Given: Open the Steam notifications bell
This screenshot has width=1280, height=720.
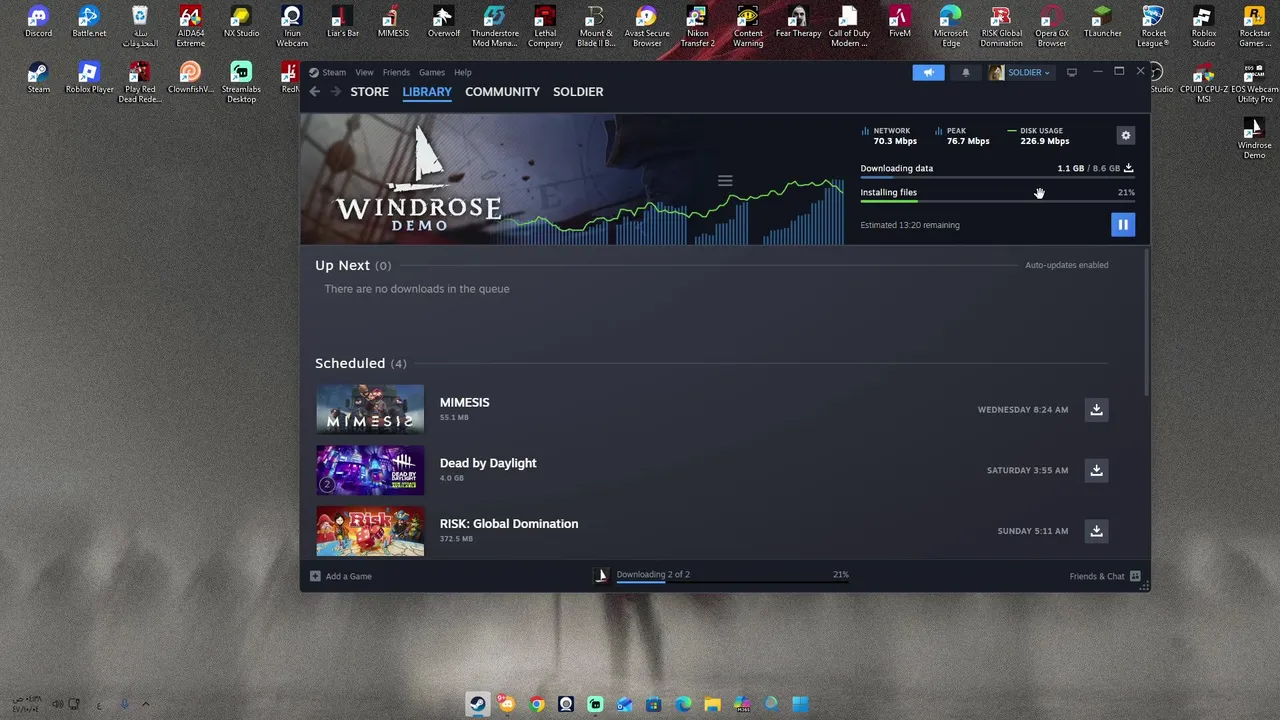Looking at the screenshot, I should click(965, 72).
